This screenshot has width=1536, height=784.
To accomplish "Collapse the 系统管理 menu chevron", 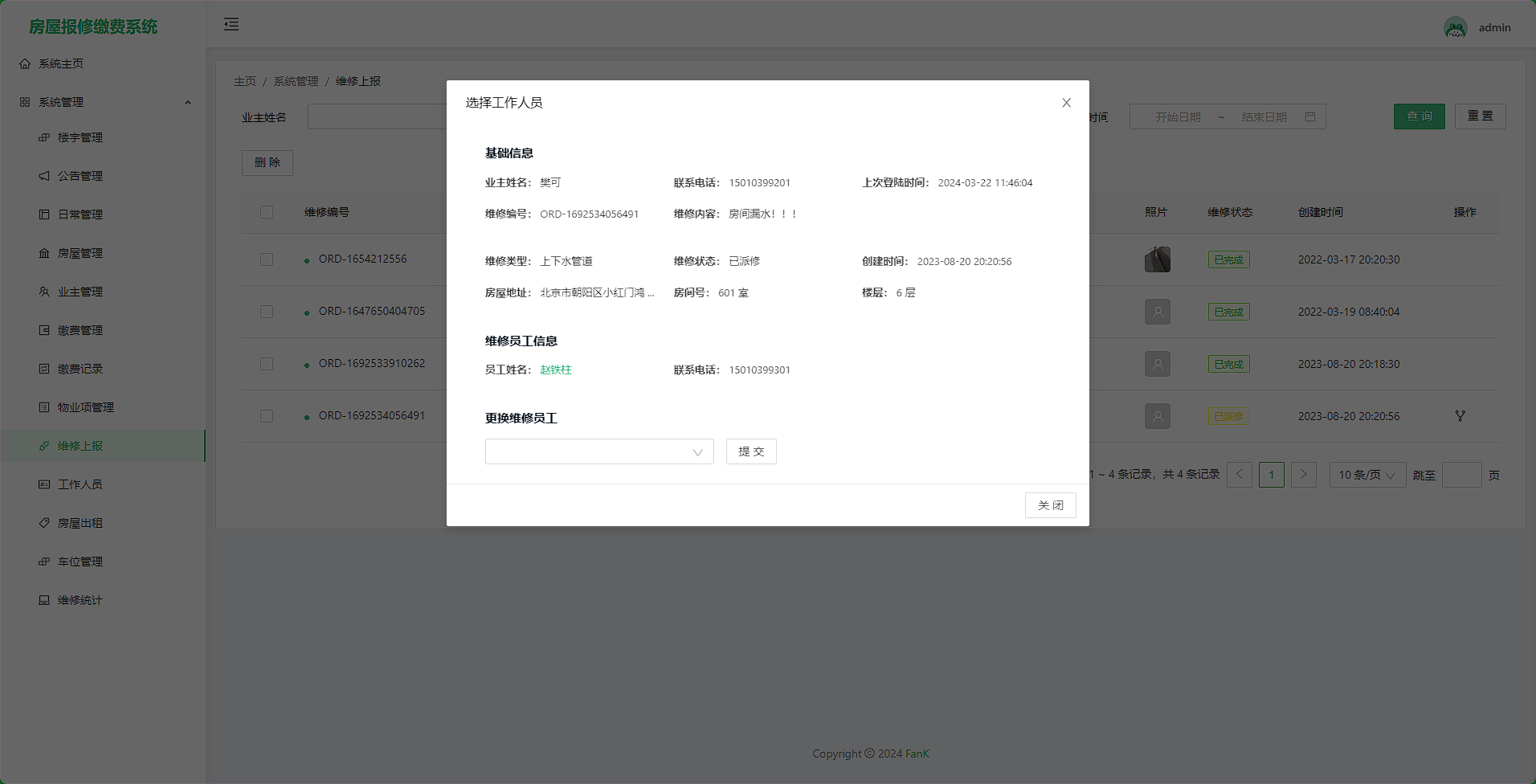I will [188, 102].
